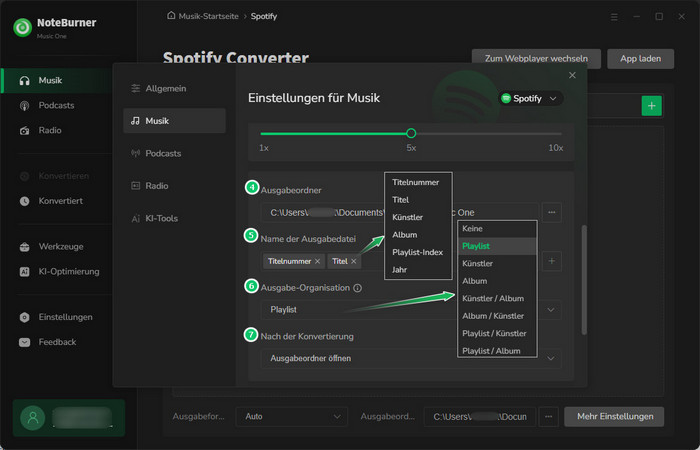Click the App laden button

click(x=640, y=59)
